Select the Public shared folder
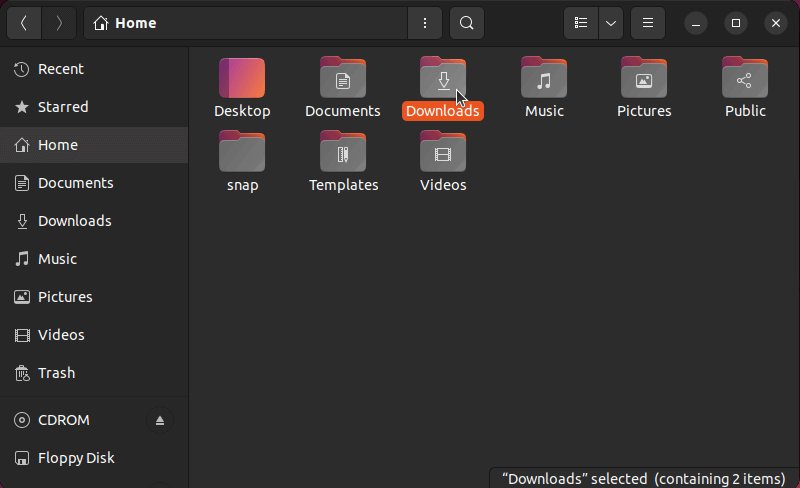Image resolution: width=800 pixels, height=488 pixels. click(745, 78)
